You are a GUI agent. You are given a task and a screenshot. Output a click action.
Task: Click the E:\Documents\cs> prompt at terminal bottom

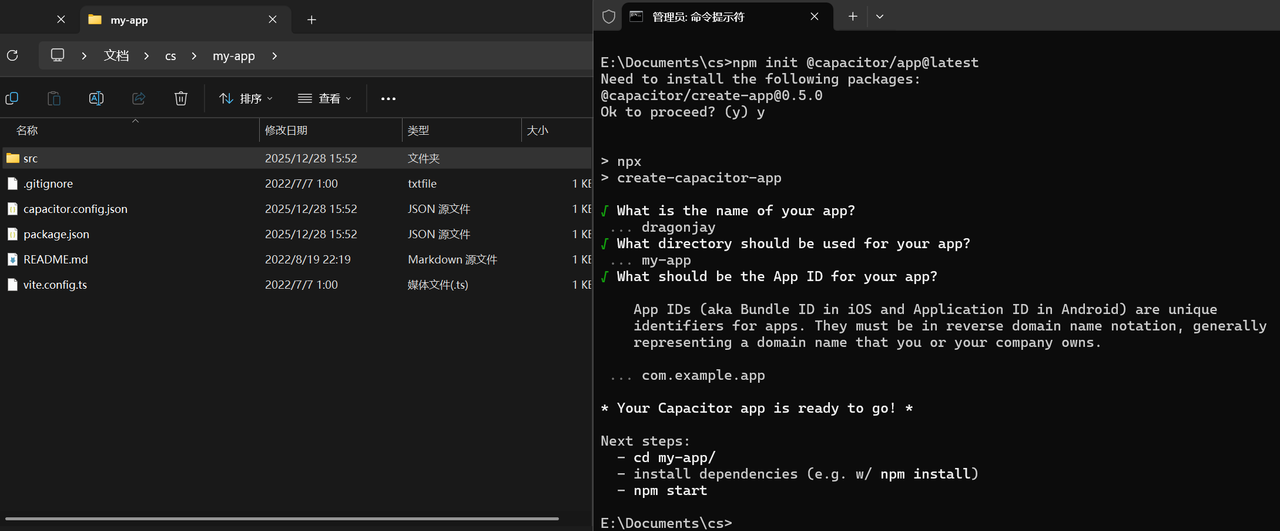666,523
